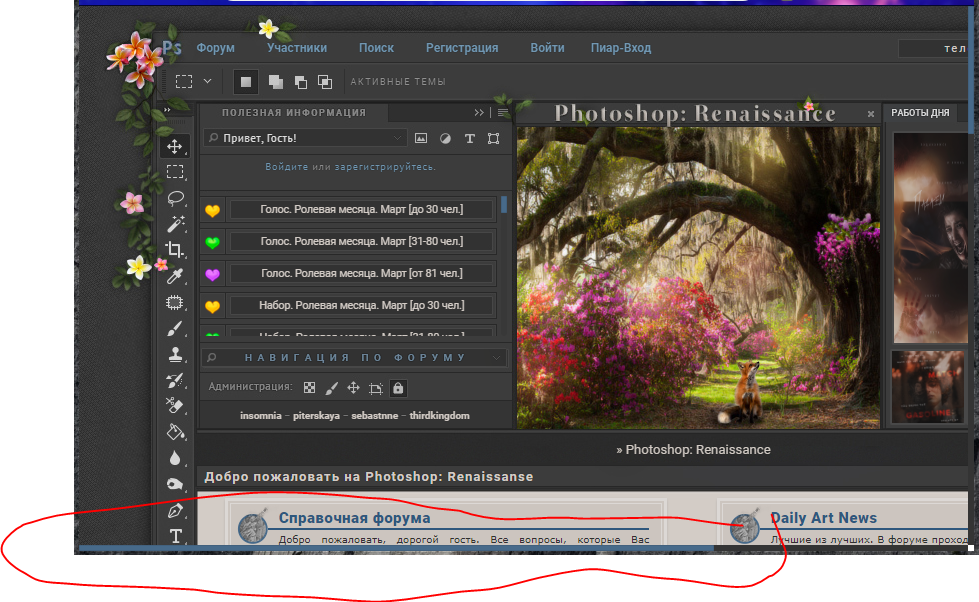Toggle the Intersect with Selection mode button
Screen dimensions: 979x602
coord(325,82)
